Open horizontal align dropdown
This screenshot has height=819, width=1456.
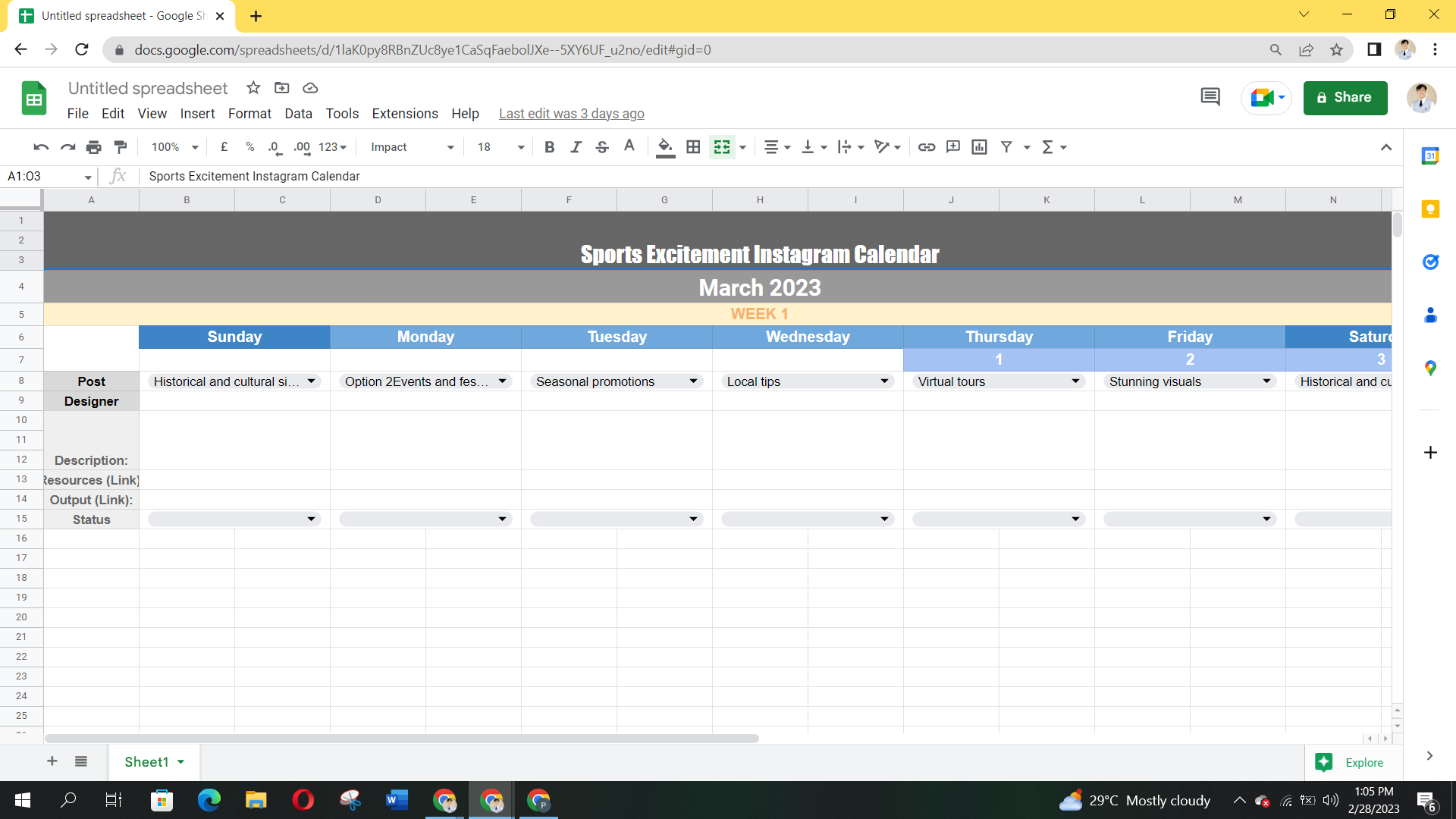[777, 147]
